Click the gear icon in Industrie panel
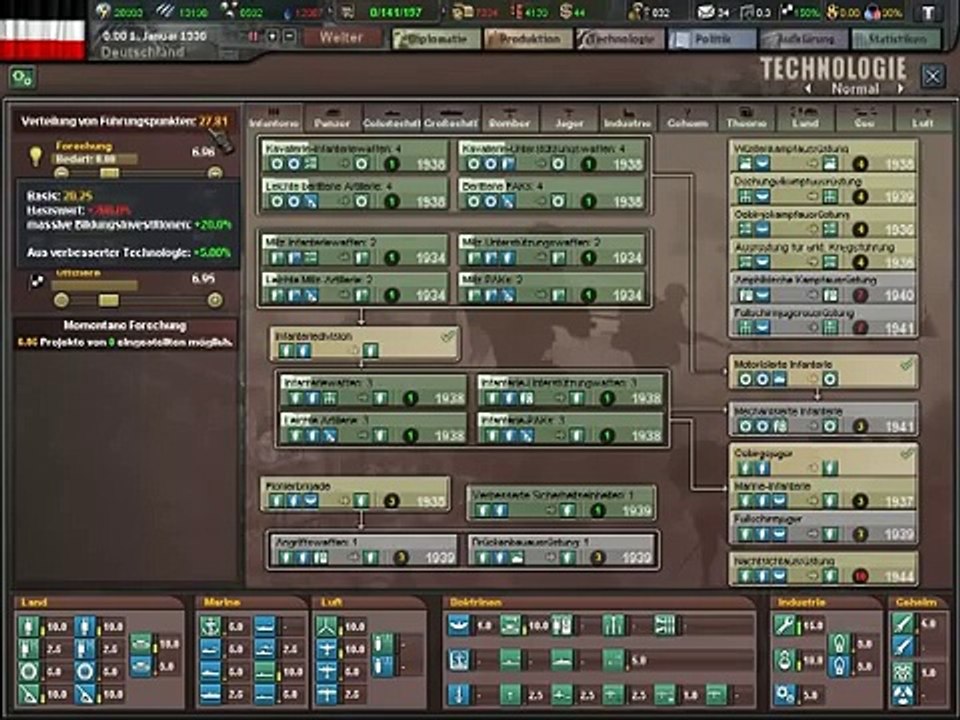The width and height of the screenshot is (960, 720). (x=785, y=694)
